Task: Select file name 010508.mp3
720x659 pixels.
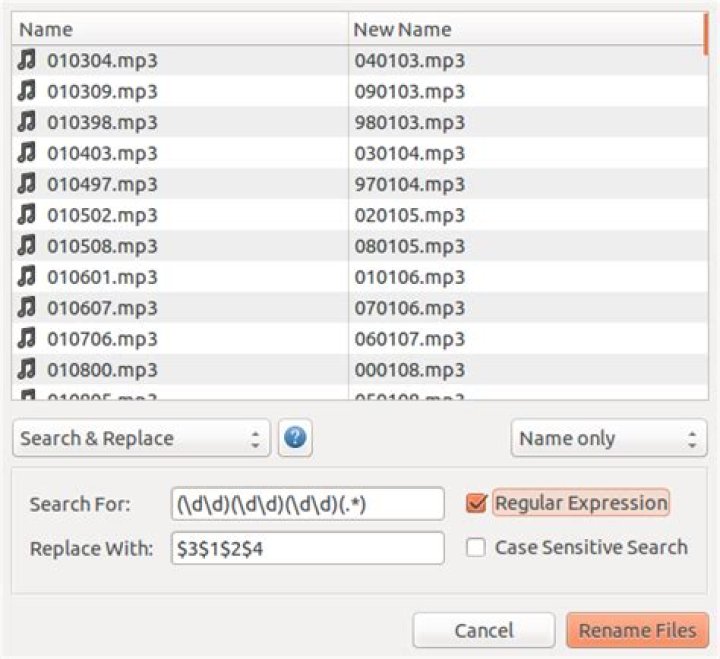Action: (x=102, y=246)
